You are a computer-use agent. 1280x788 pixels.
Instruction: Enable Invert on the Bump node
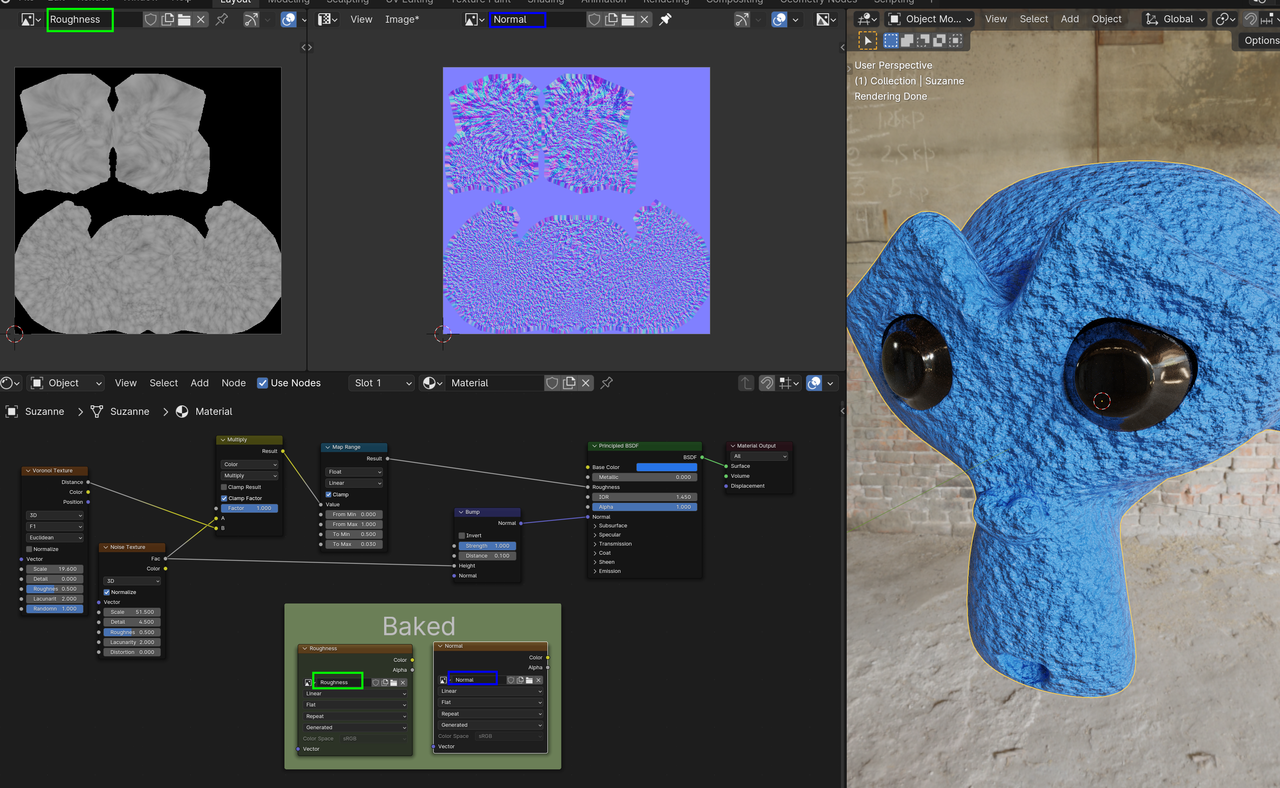pyautogui.click(x=462, y=535)
